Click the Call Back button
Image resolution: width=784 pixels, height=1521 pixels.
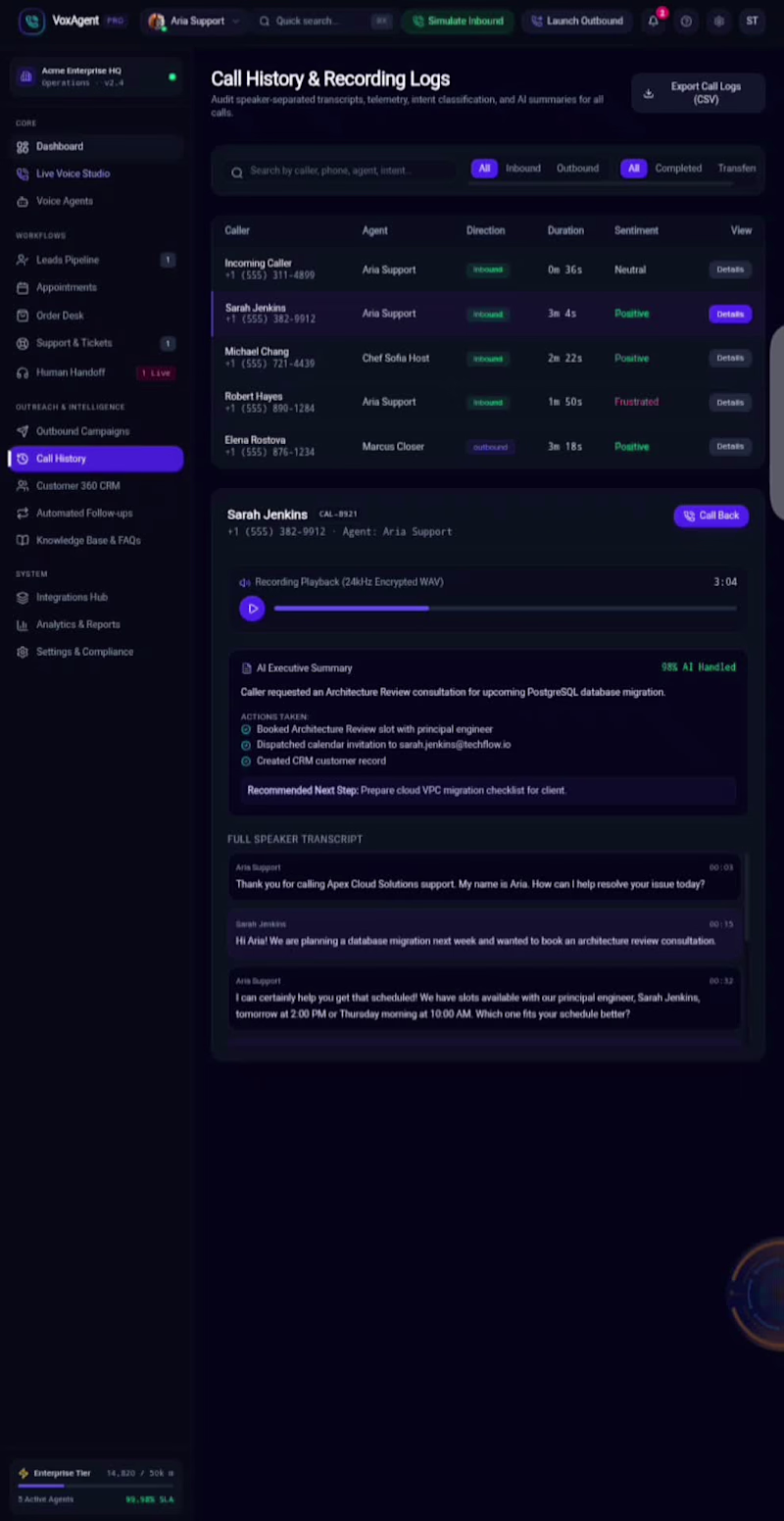[711, 515]
